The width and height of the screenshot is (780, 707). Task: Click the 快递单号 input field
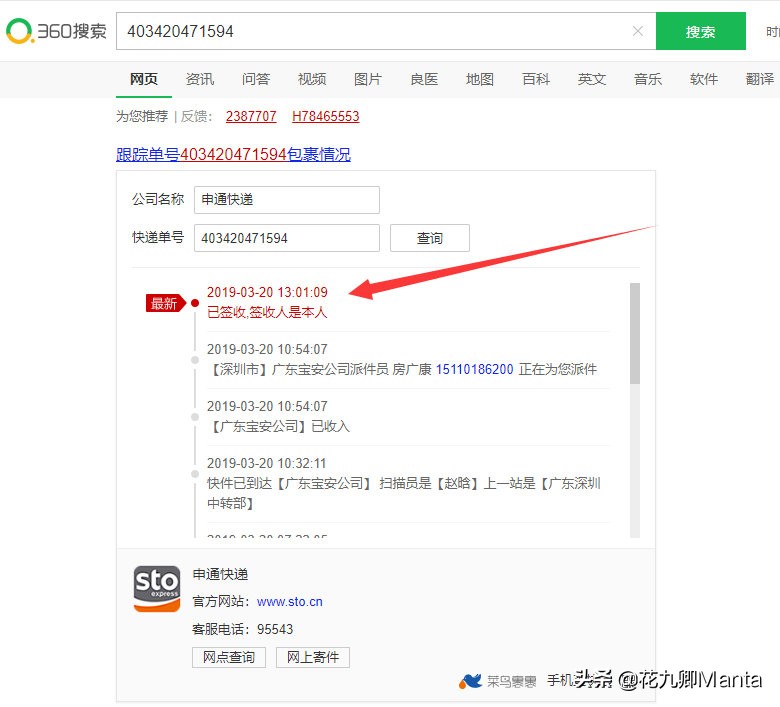click(x=287, y=238)
